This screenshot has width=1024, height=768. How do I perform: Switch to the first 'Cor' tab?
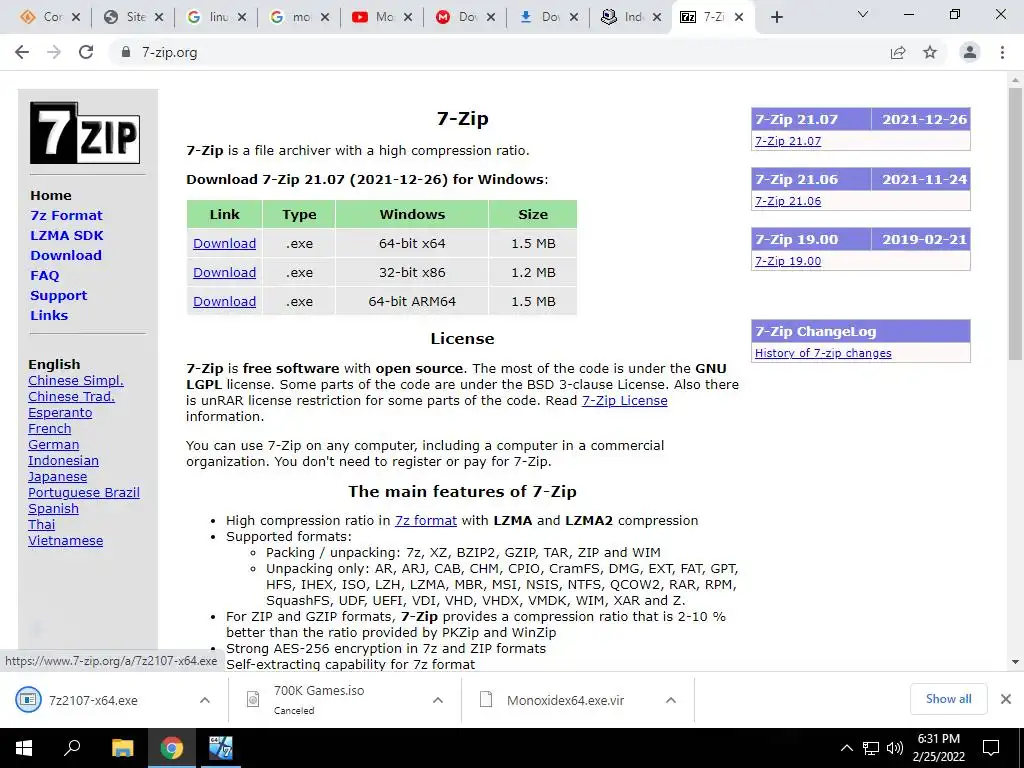50,17
